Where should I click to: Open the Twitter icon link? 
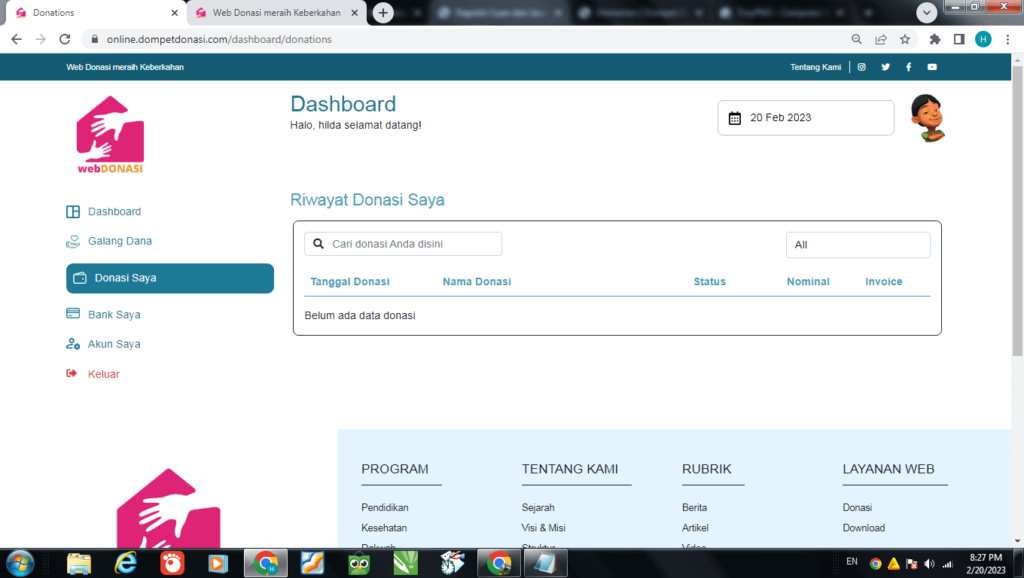coord(885,67)
